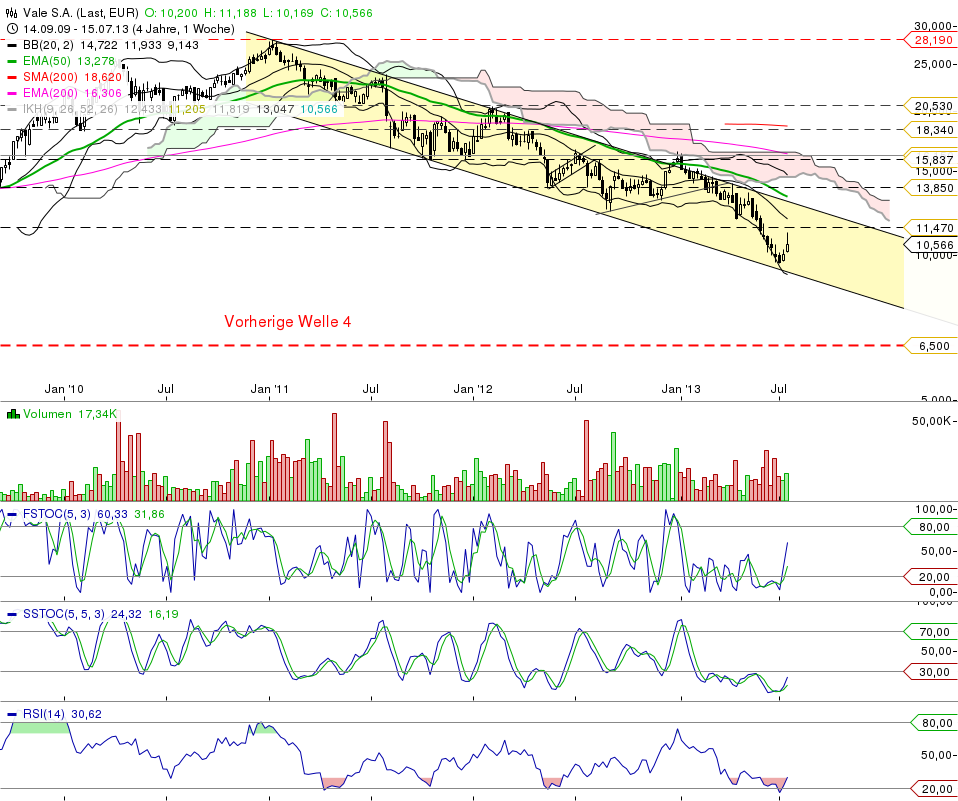Click the green EMA(50) legend marker
The height and width of the screenshot is (801, 958).
(12, 61)
